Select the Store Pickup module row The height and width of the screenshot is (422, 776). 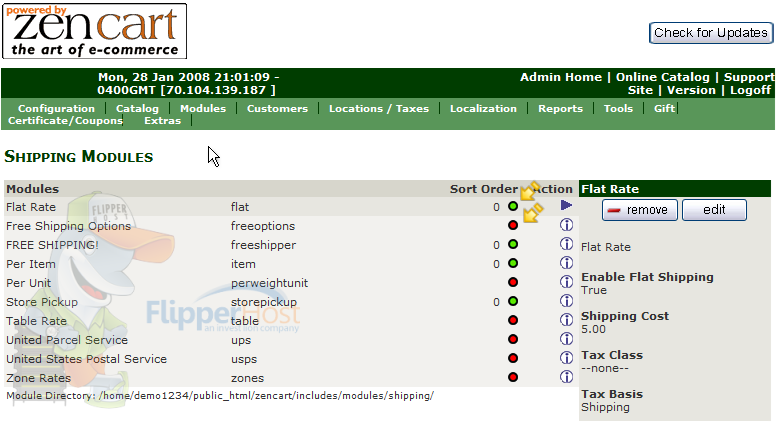(x=290, y=302)
